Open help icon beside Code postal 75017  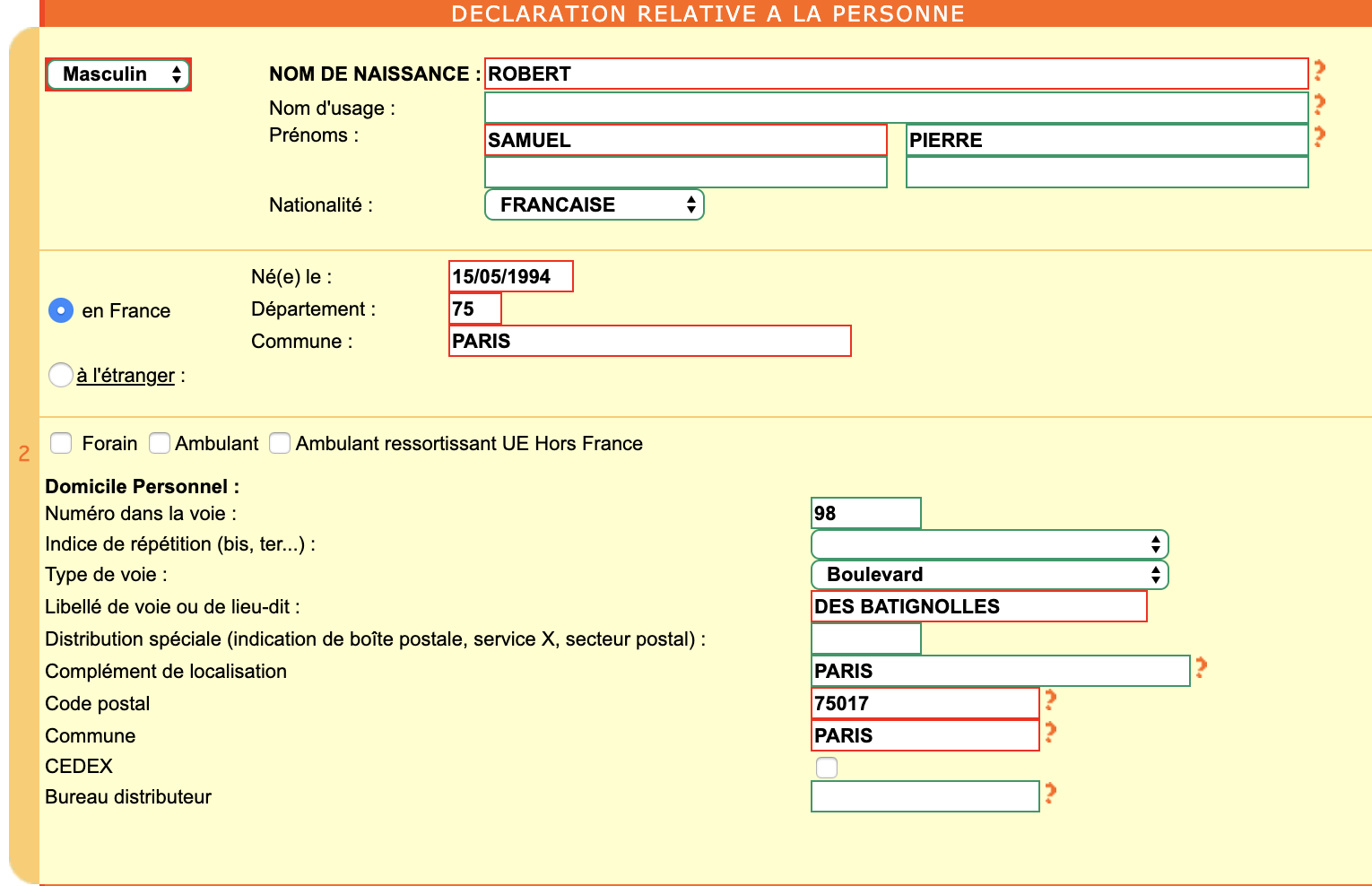coord(1050,699)
